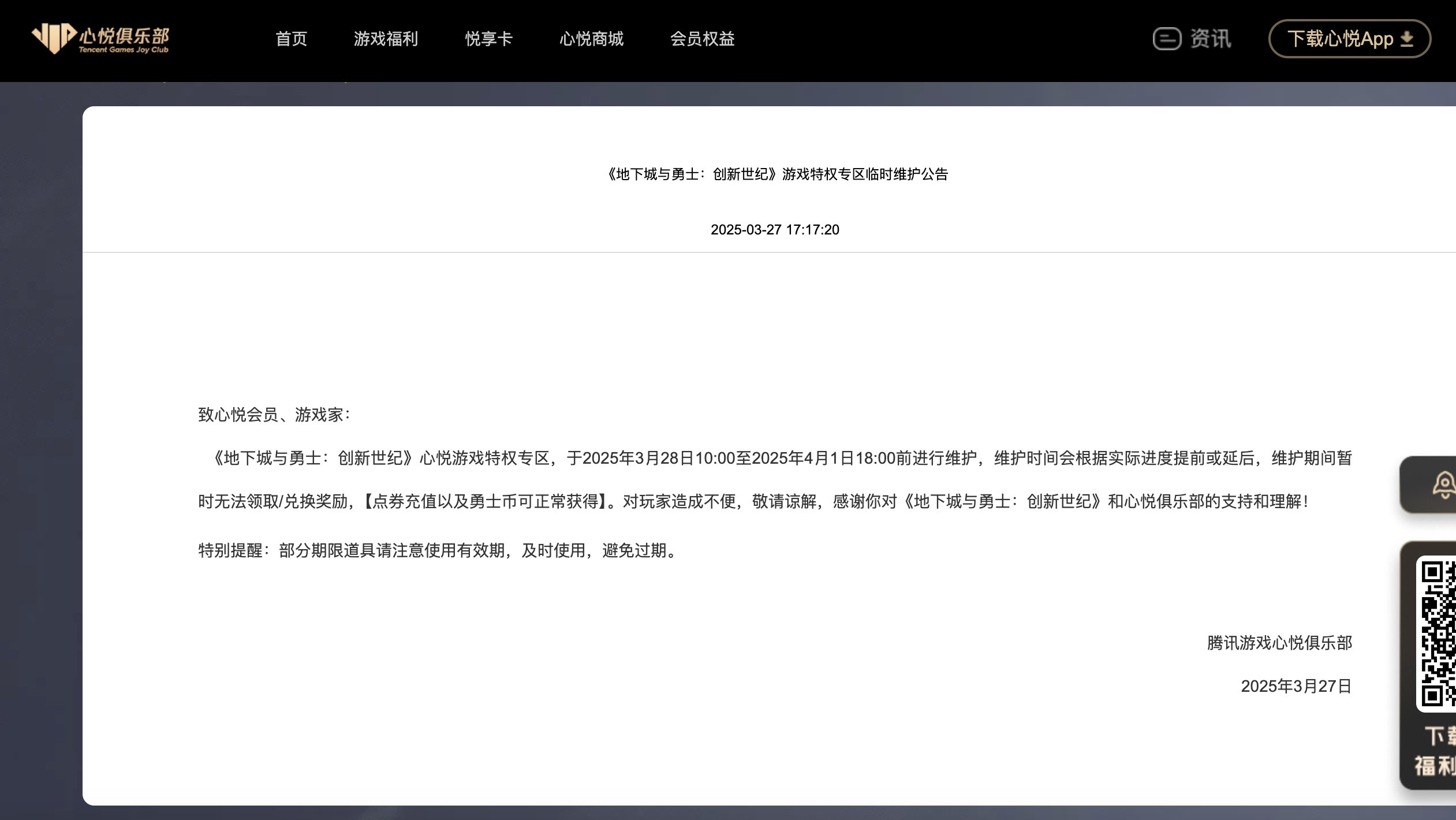Screen dimensions: 1456x820
Task: Open the 首页 navigation item
Action: pos(292,39)
